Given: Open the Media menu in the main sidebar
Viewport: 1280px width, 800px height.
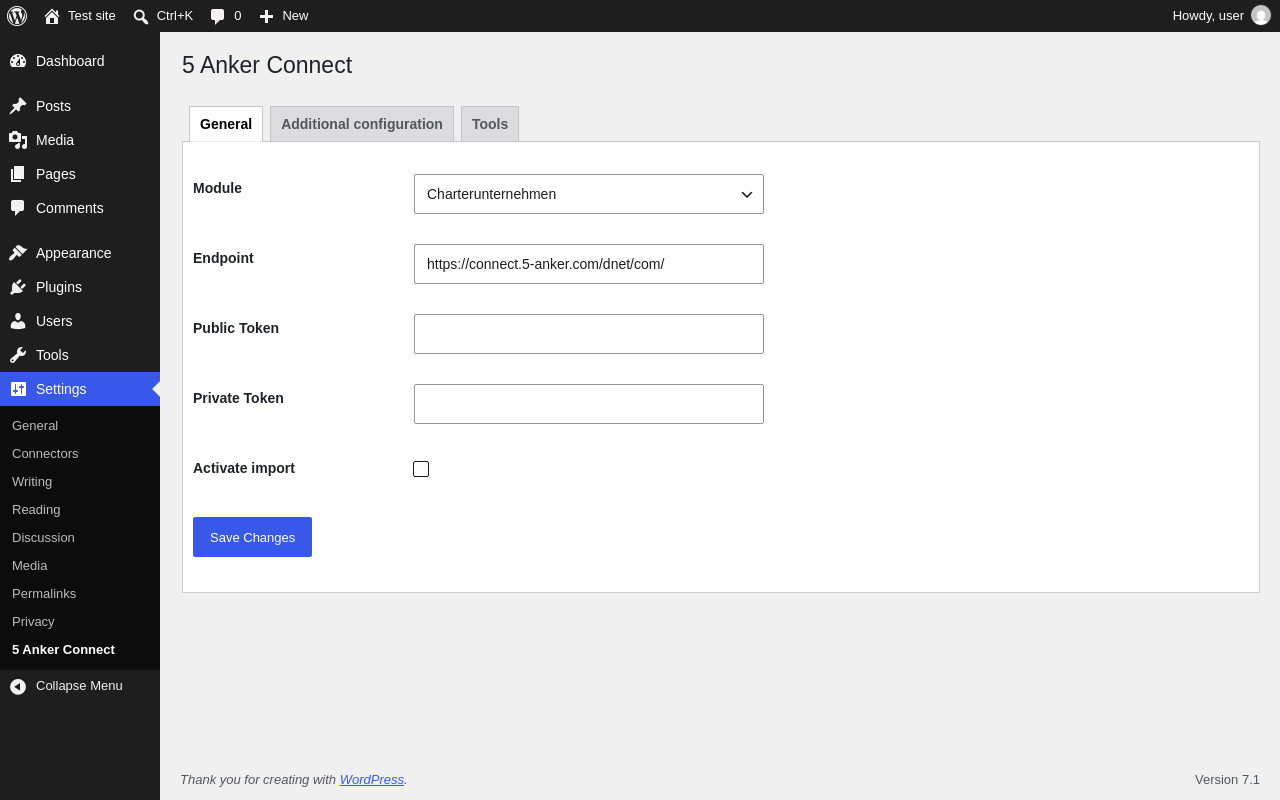Looking at the screenshot, I should (80, 140).
